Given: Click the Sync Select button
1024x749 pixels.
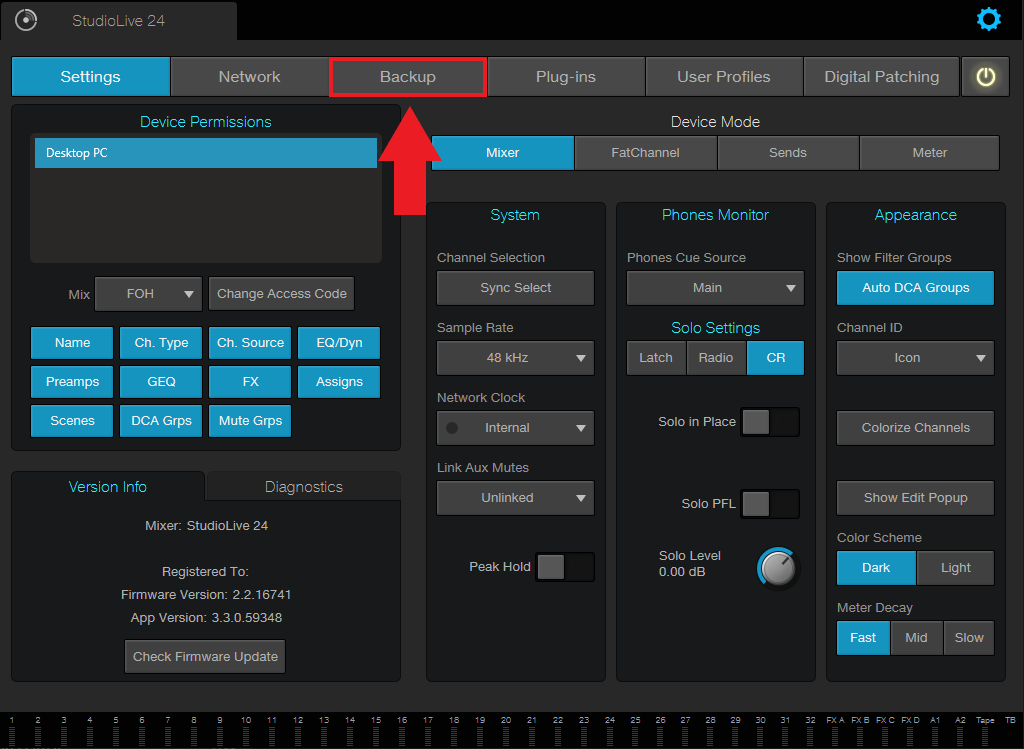Looking at the screenshot, I should [515, 288].
